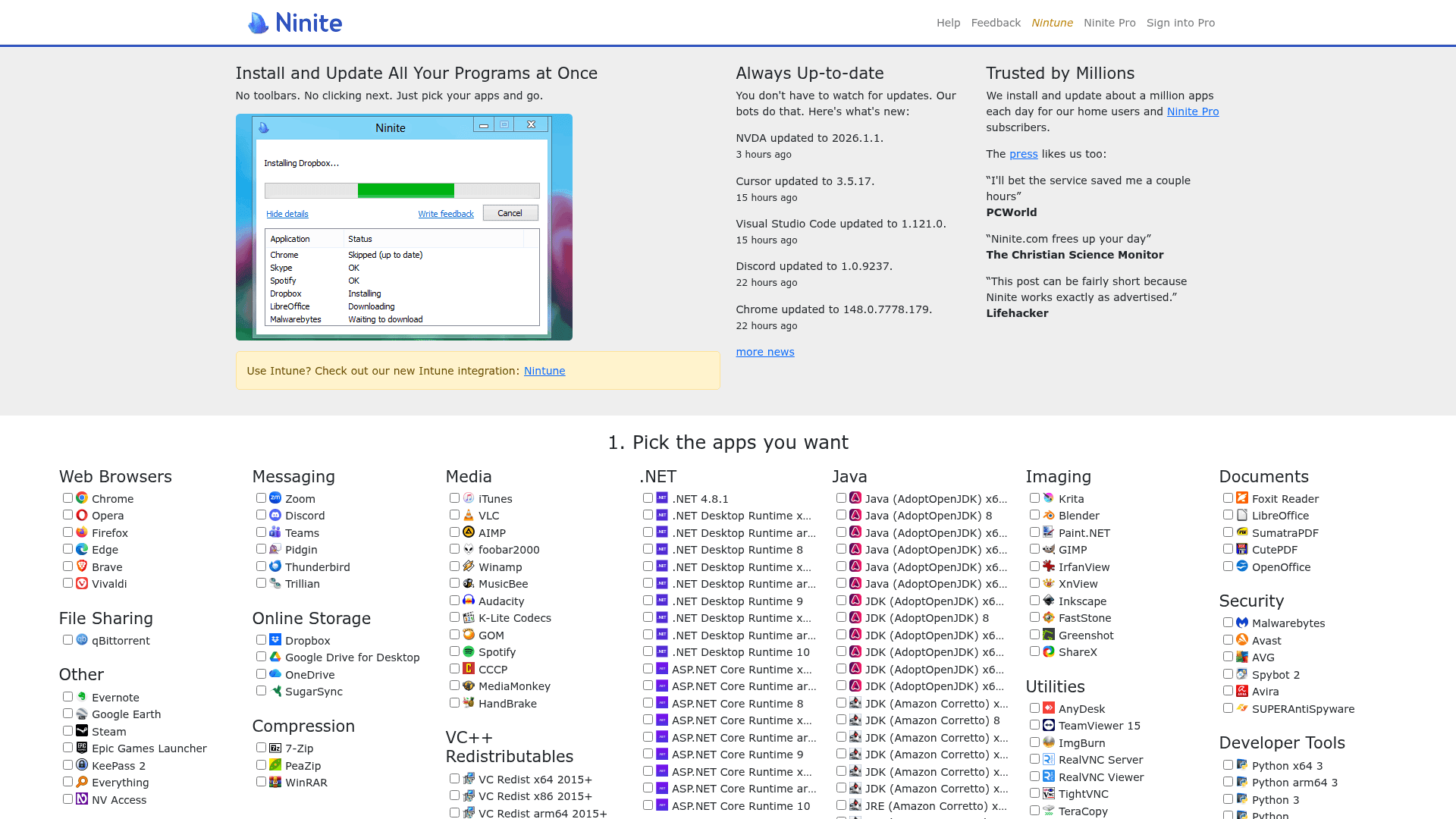
Task: Click the OneDrive cloud icon
Action: (x=275, y=674)
